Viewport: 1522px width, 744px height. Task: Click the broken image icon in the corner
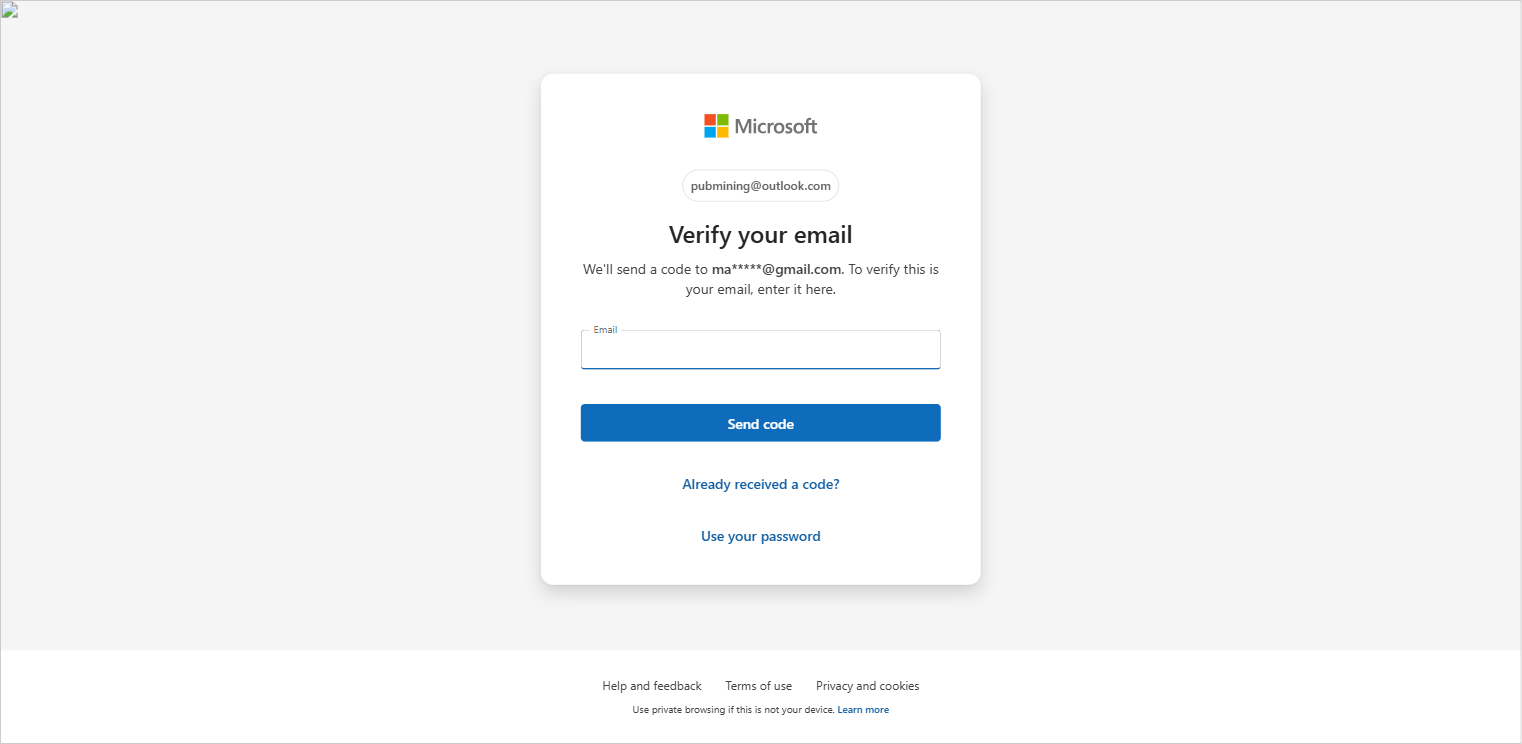pyautogui.click(x=9, y=10)
